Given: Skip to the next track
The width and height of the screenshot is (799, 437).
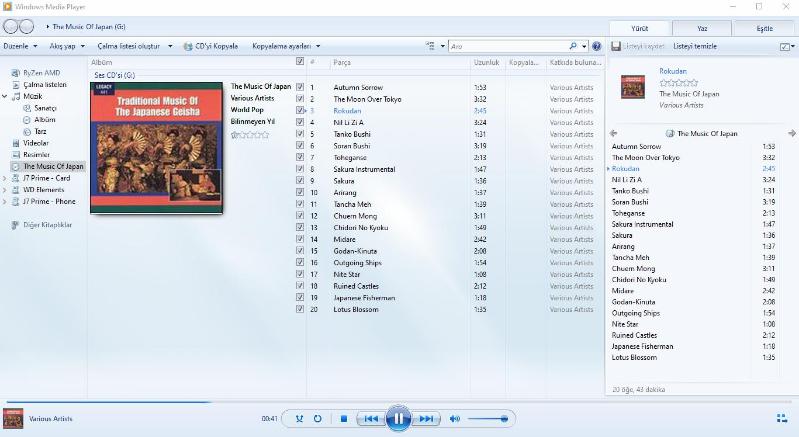Looking at the screenshot, I should coord(426,419).
